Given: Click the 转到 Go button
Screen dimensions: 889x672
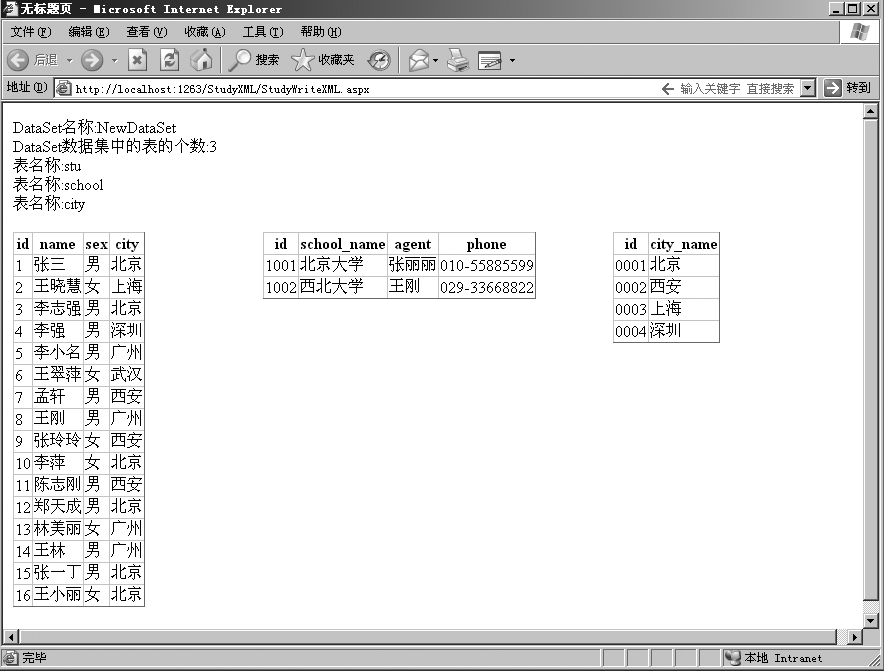Looking at the screenshot, I should (x=847, y=88).
